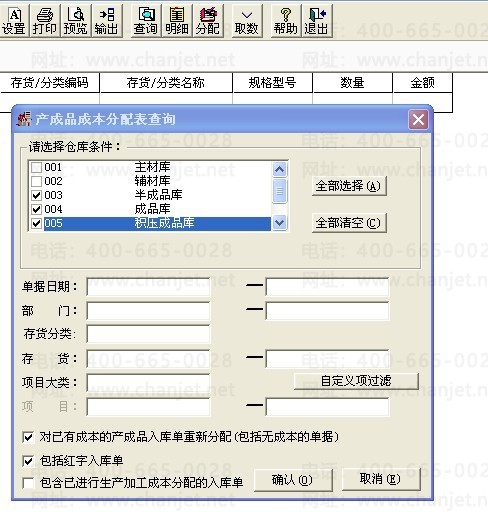Click the 打印 print toolbar icon
The height and width of the screenshot is (512, 488).
coord(45,21)
